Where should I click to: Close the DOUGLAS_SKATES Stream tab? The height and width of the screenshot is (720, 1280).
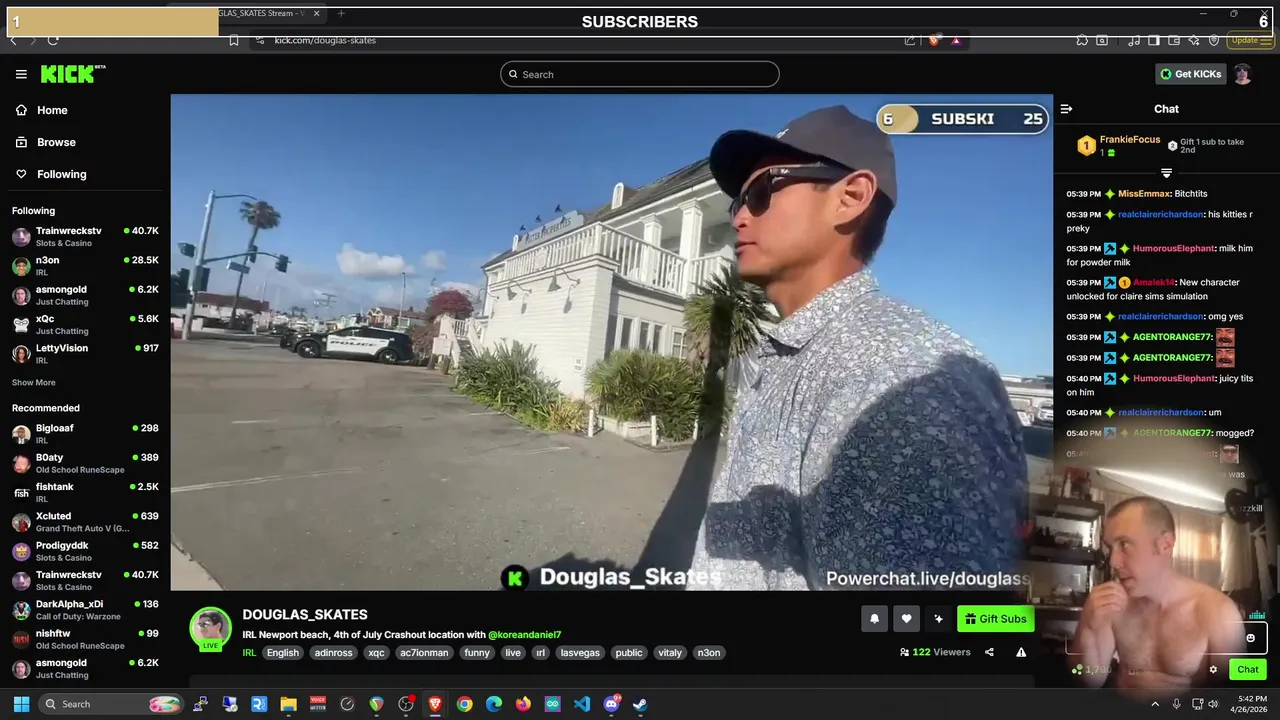pos(317,13)
